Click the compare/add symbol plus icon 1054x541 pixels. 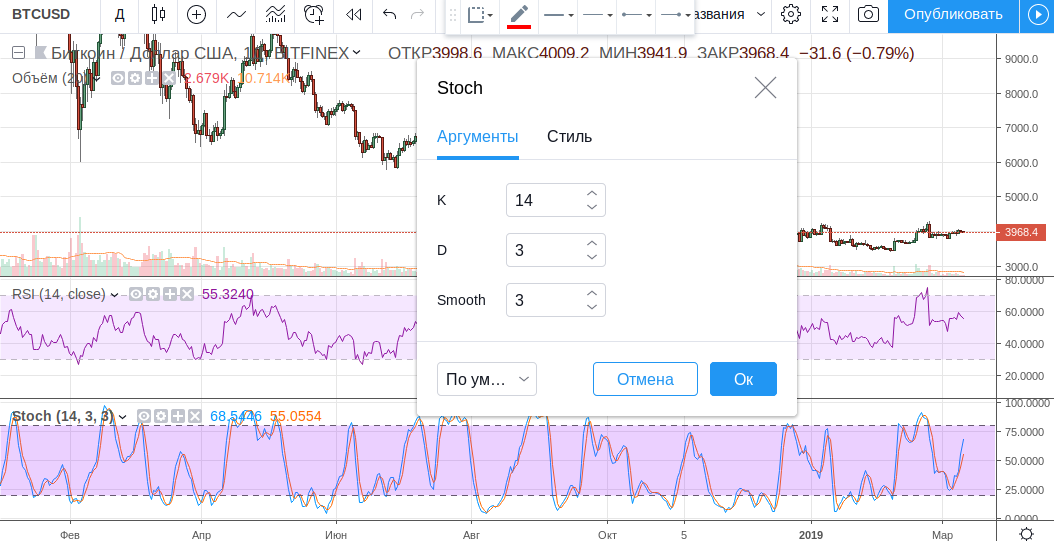(197, 14)
